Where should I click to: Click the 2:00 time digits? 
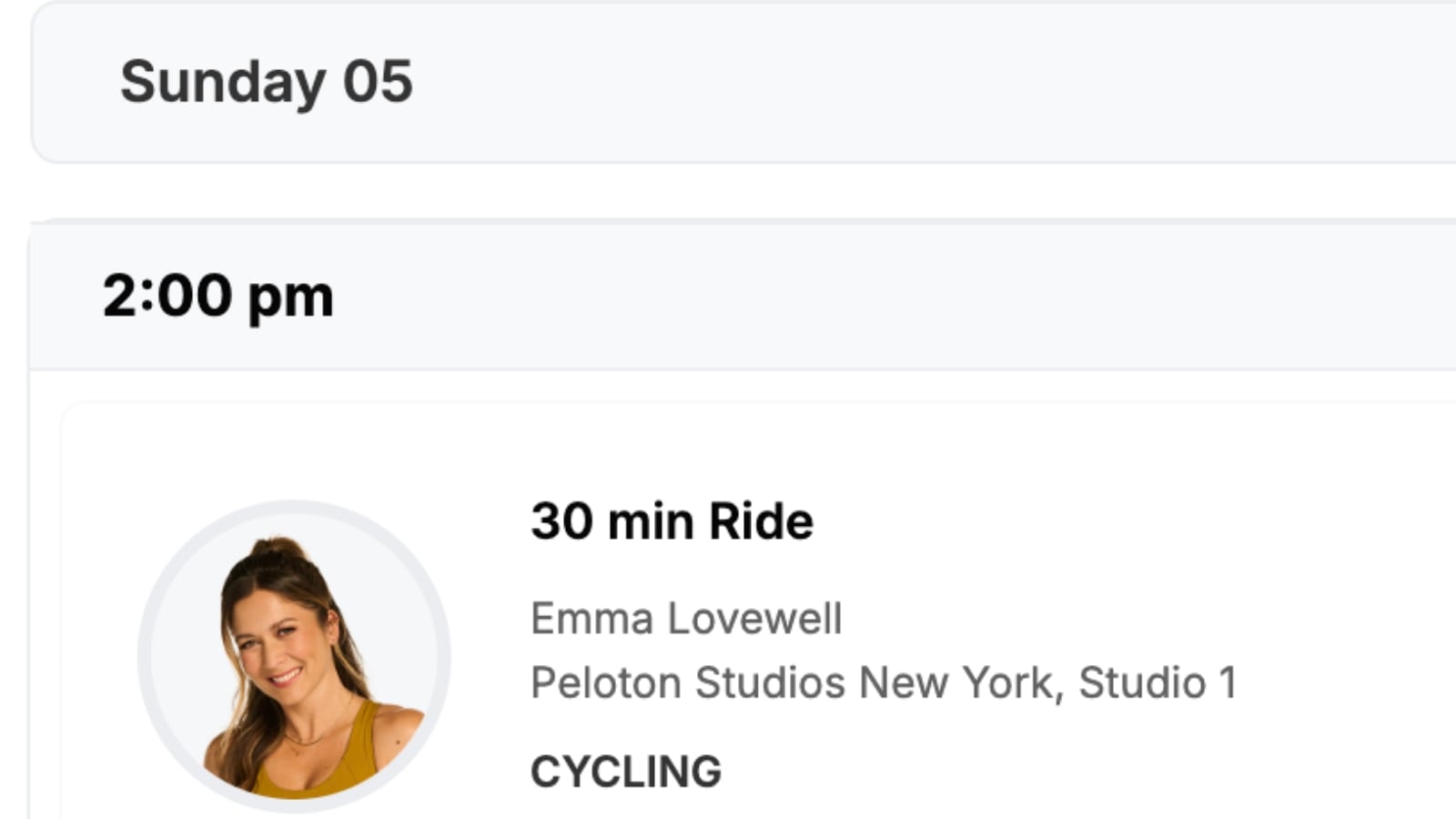pos(167,297)
